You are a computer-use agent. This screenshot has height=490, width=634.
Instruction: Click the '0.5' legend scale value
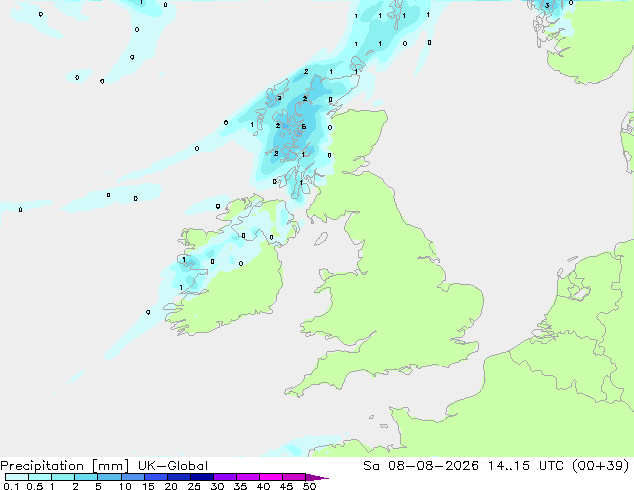(35, 486)
